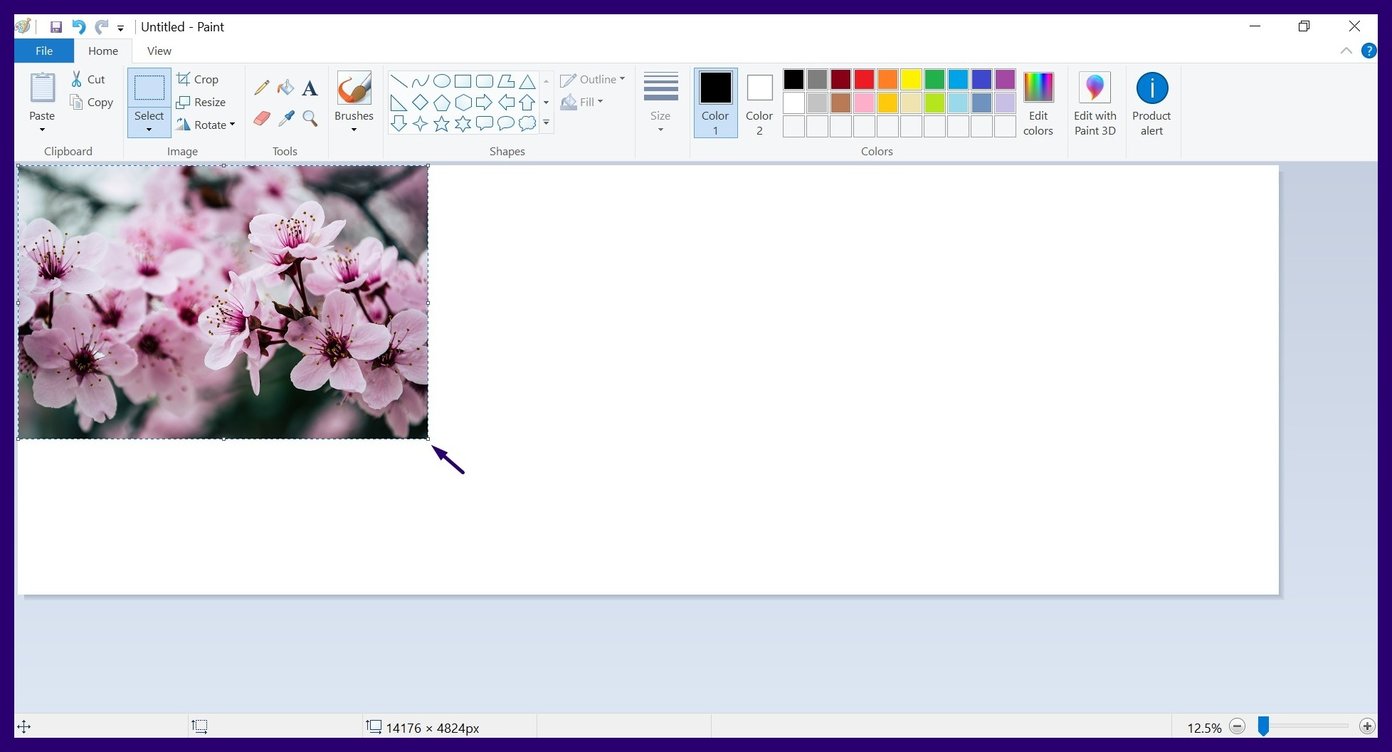The width and height of the screenshot is (1392, 752).
Task: Launch Edit with Paint 3D
Action: [x=1094, y=100]
